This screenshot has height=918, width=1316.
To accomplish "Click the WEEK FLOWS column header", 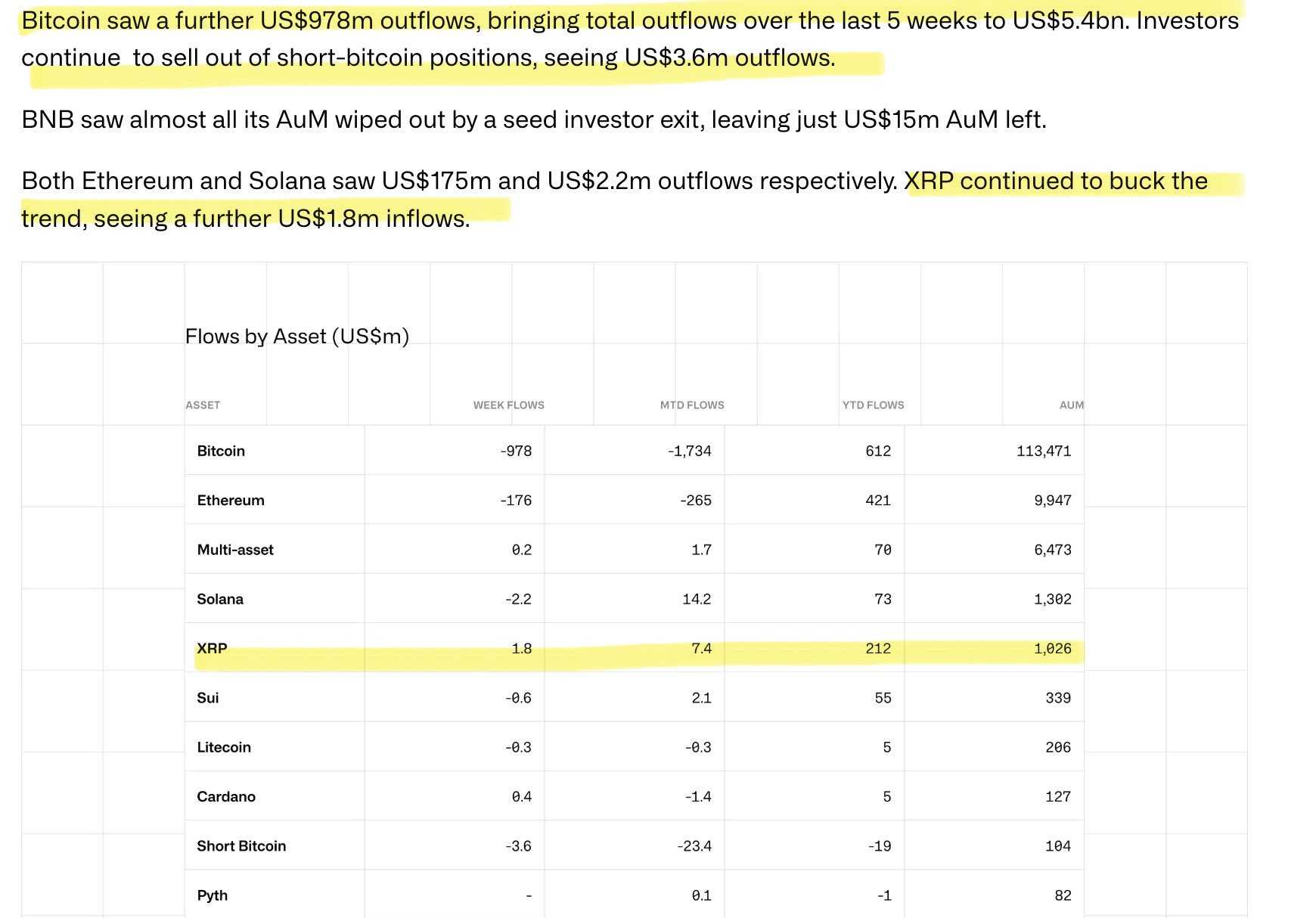I will coord(509,405).
